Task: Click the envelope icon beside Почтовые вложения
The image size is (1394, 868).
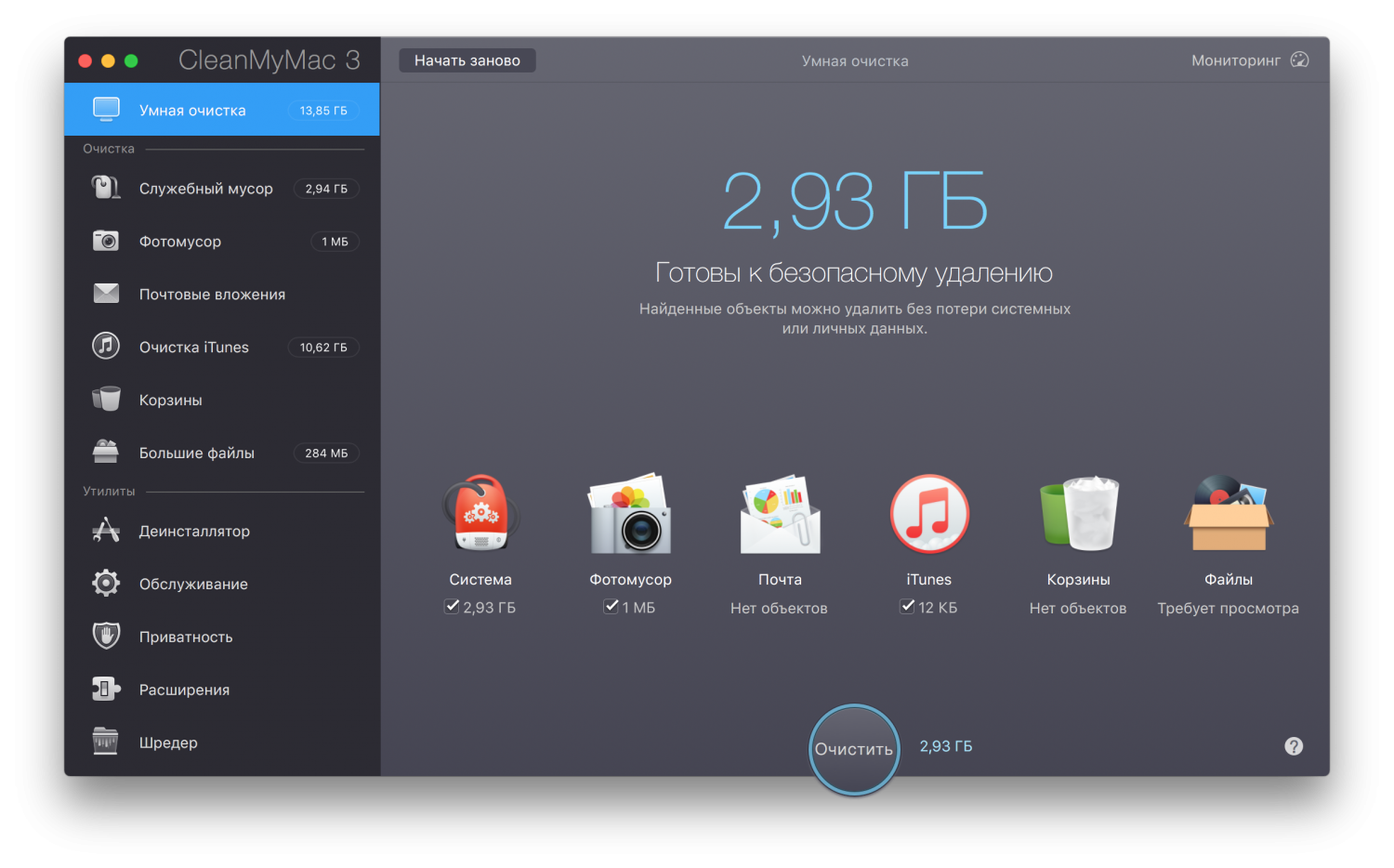Action: pos(106,294)
